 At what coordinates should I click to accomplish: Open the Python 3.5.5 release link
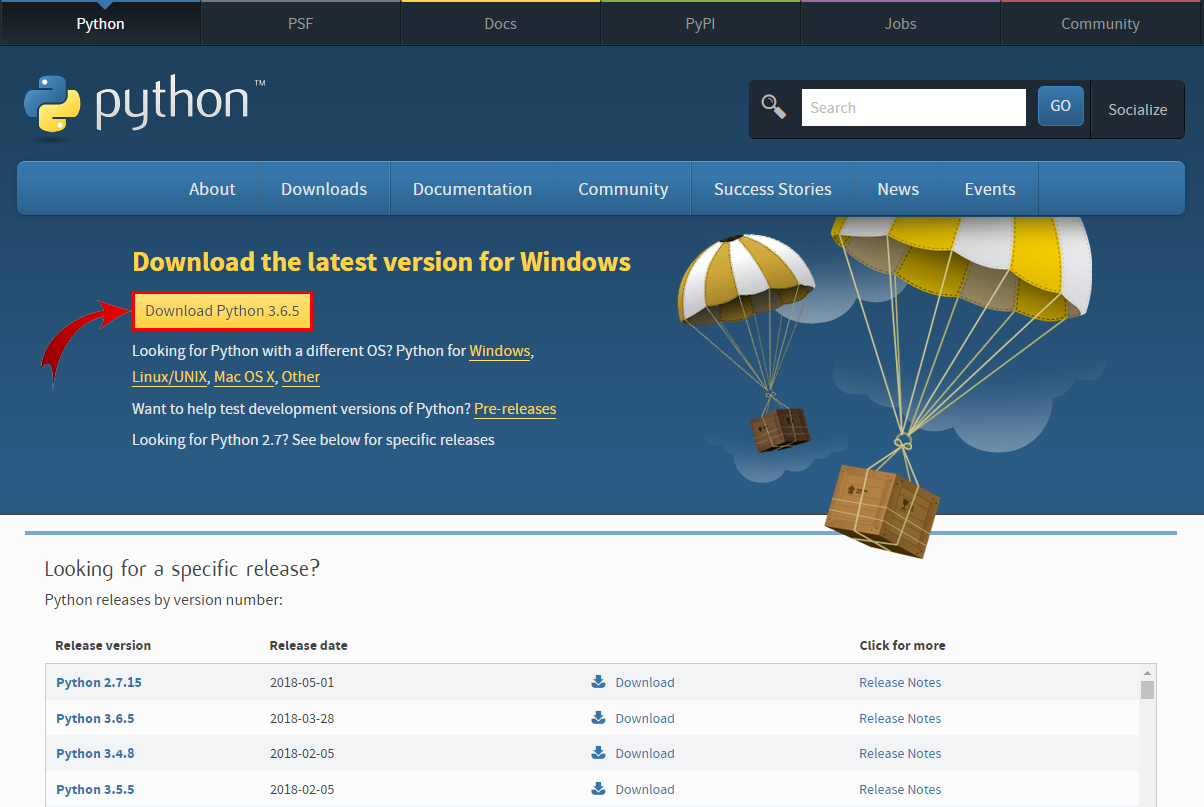[x=95, y=789]
